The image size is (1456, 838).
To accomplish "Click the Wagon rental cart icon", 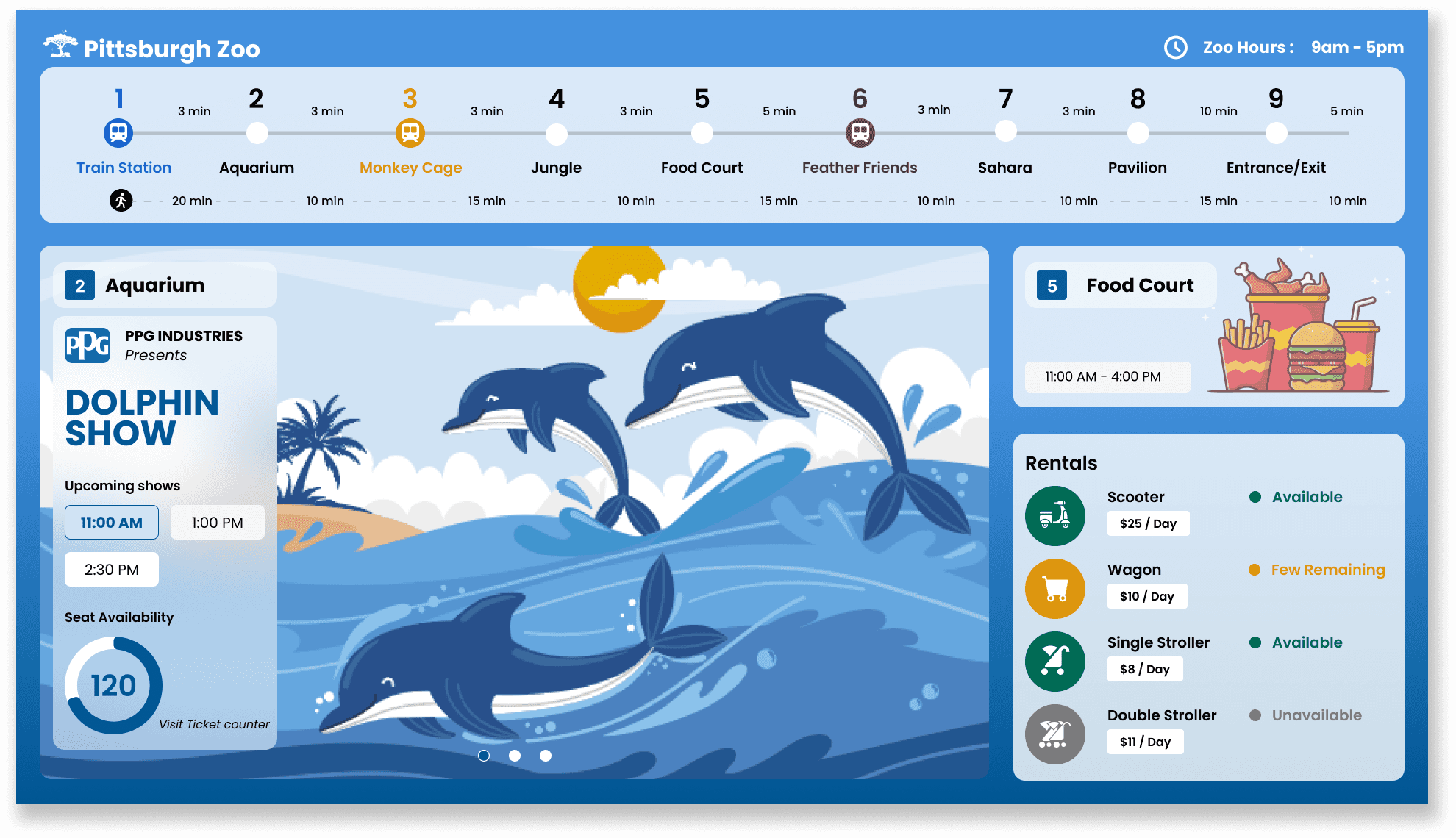I will coord(1055,589).
